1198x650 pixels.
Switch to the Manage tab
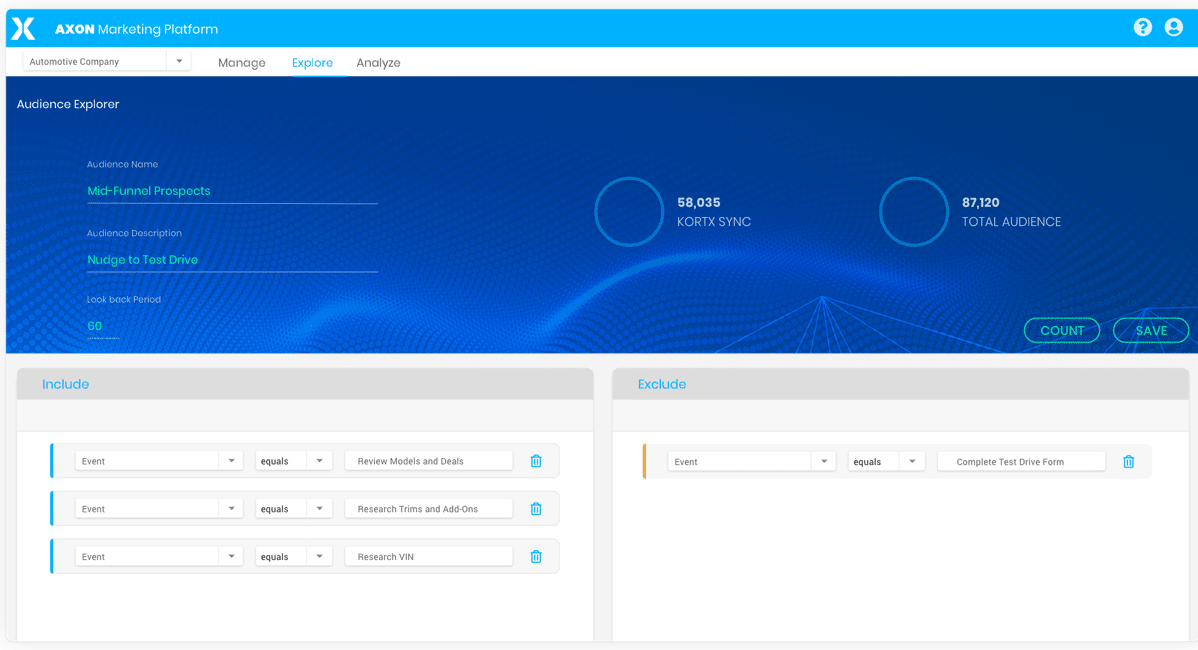coord(242,63)
